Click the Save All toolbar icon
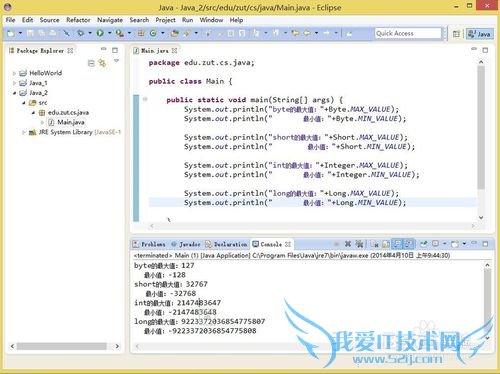 coord(41,33)
